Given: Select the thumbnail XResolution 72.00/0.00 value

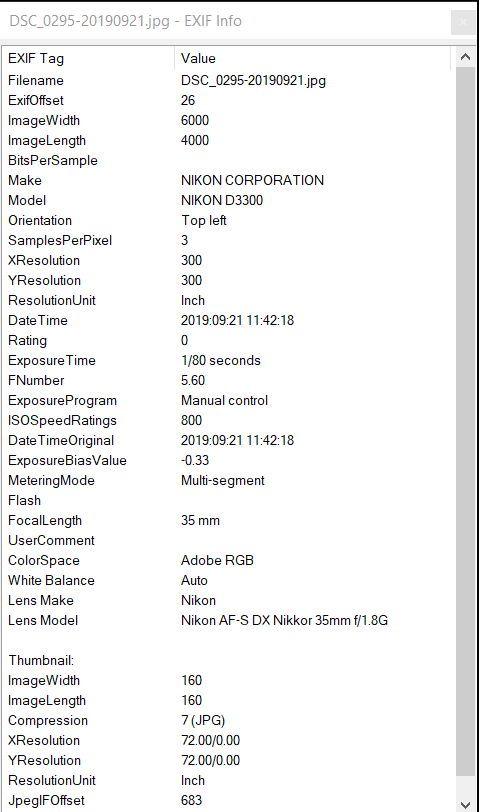Looking at the screenshot, I should [210, 741].
